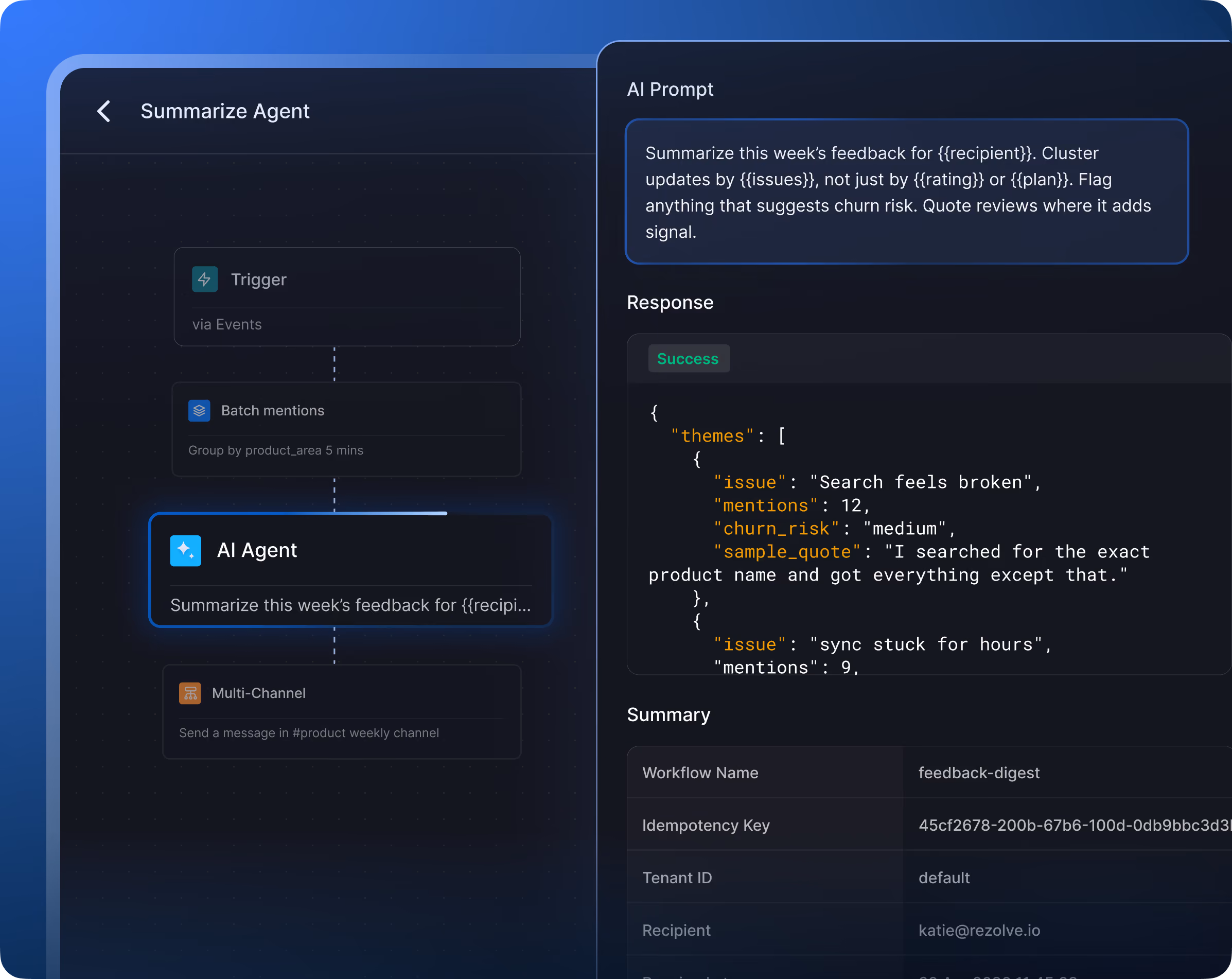Screen dimensions: 1232x979
Task: Select the Trigger workflow node
Action: [347, 296]
